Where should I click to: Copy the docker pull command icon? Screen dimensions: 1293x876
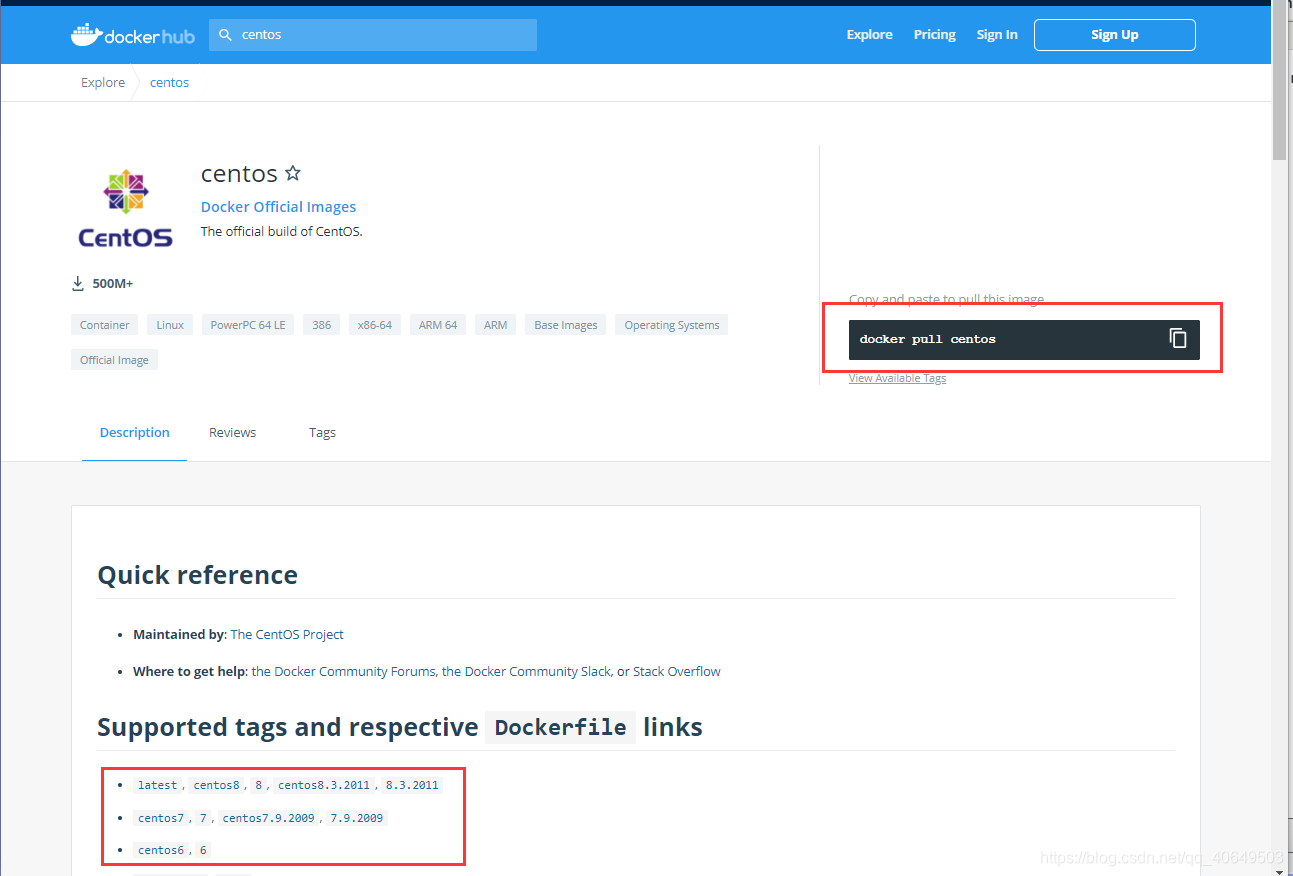(x=1178, y=338)
